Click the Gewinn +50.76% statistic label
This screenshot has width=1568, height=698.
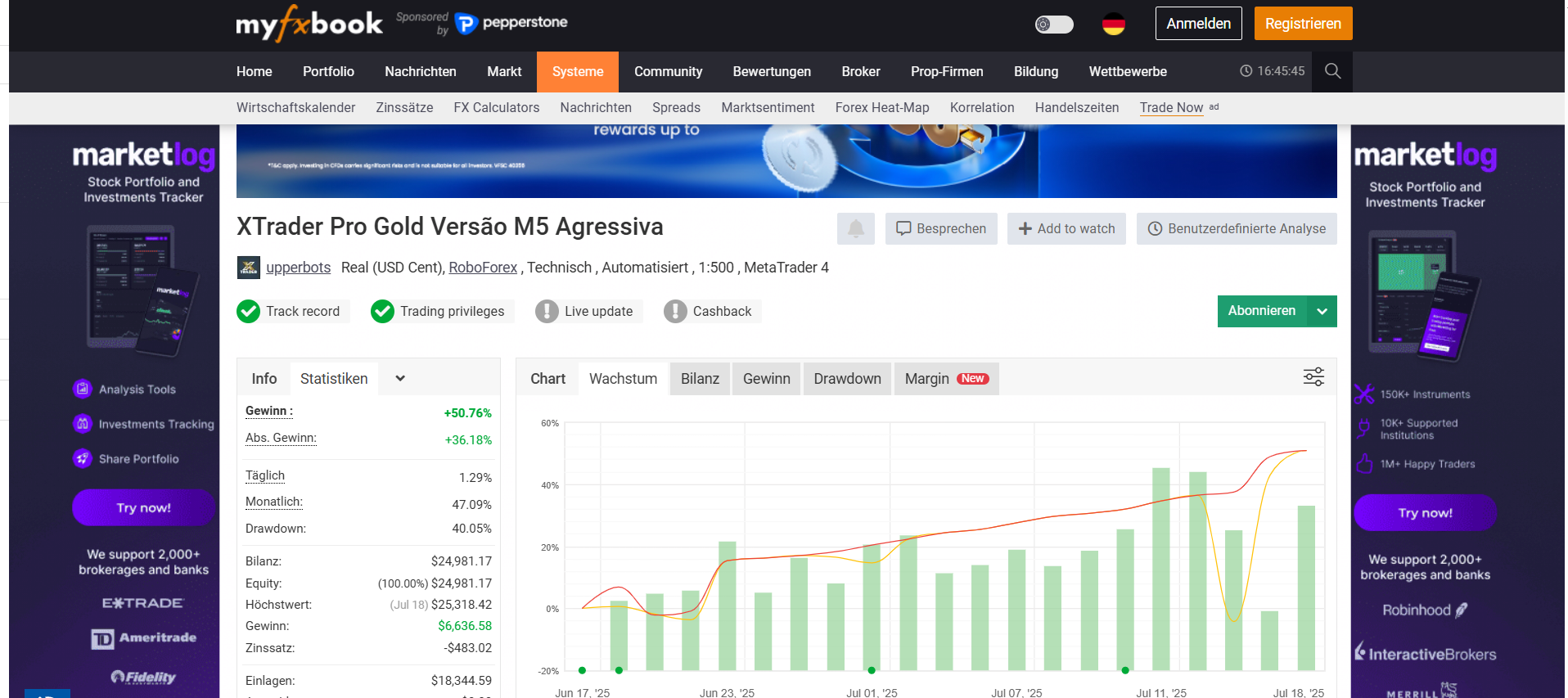coord(269,411)
